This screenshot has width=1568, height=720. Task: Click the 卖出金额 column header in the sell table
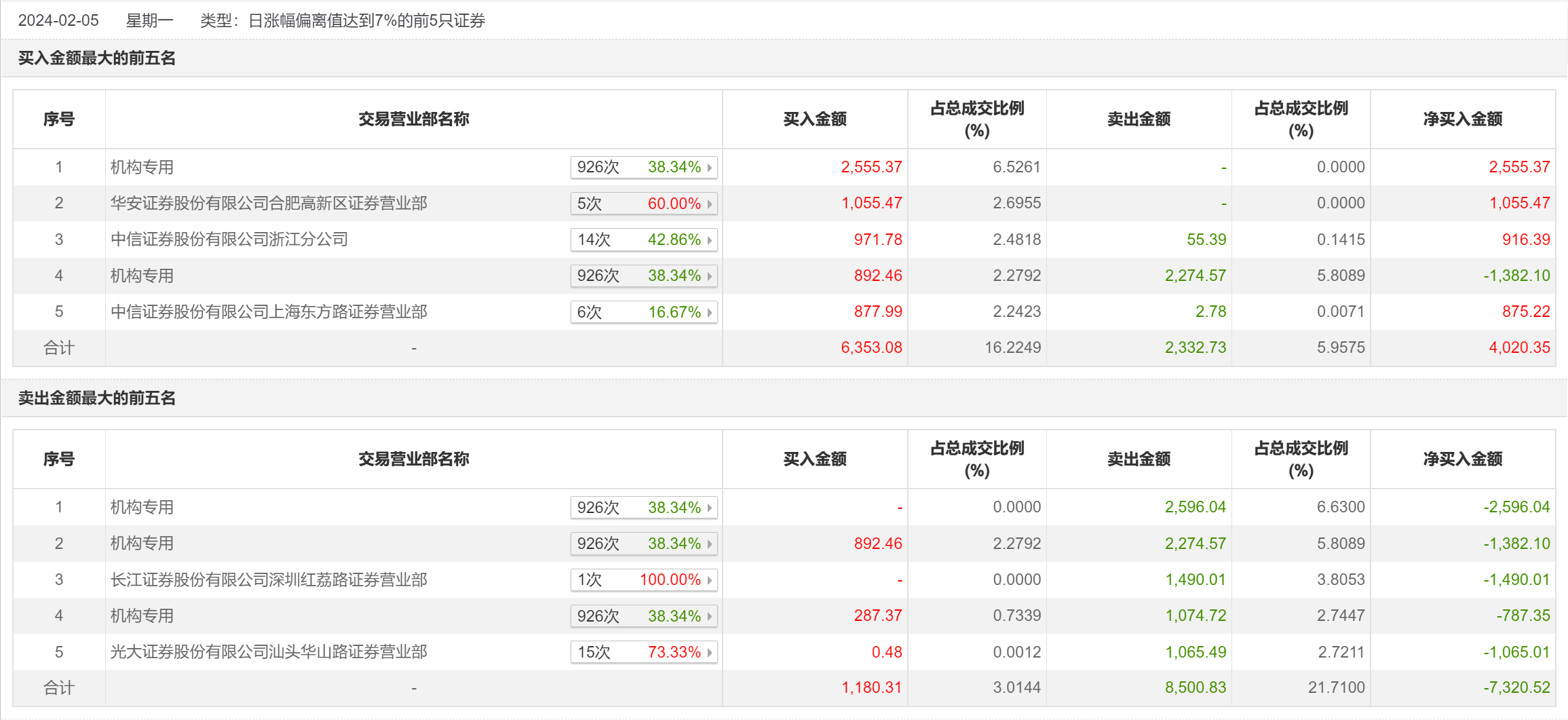coord(1139,459)
